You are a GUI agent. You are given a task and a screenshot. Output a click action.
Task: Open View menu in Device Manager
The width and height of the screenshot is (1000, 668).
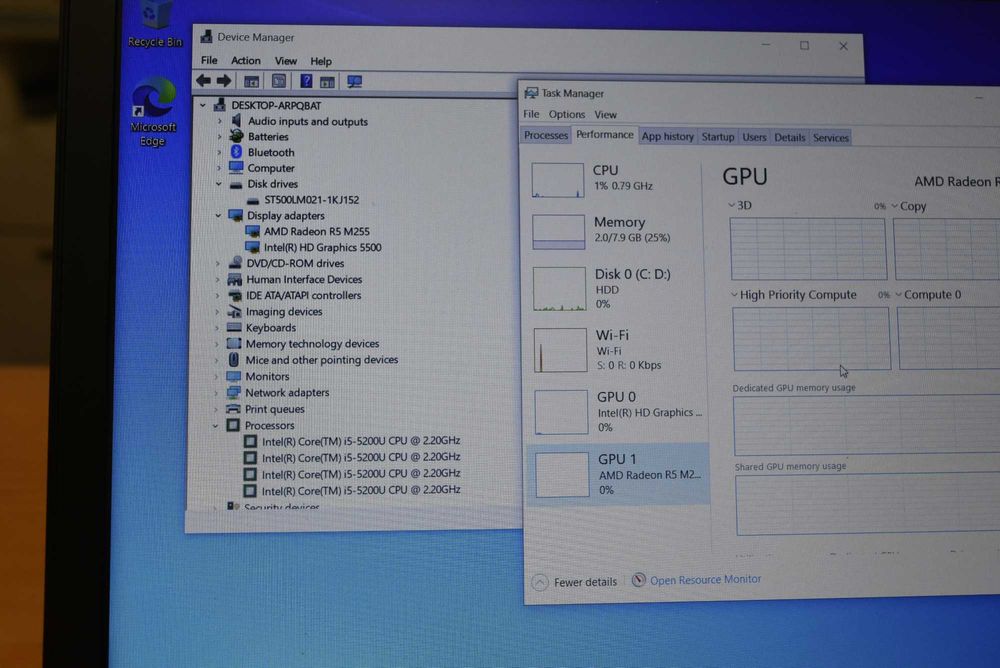click(286, 61)
